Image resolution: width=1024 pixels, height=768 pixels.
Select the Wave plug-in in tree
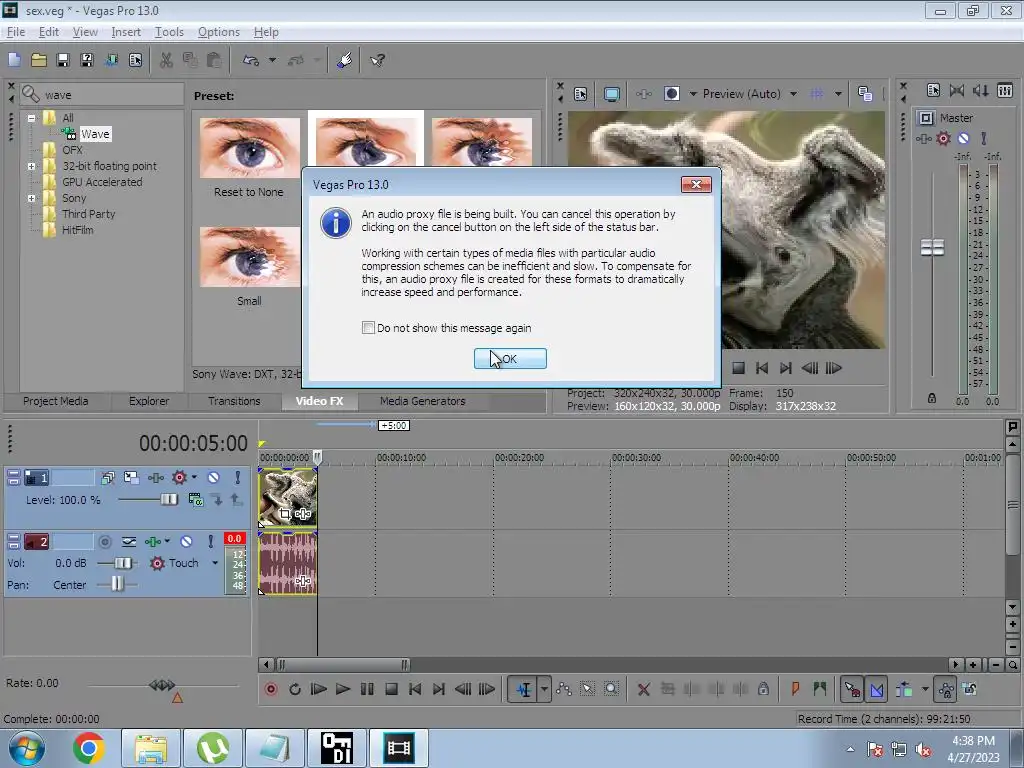(x=95, y=134)
